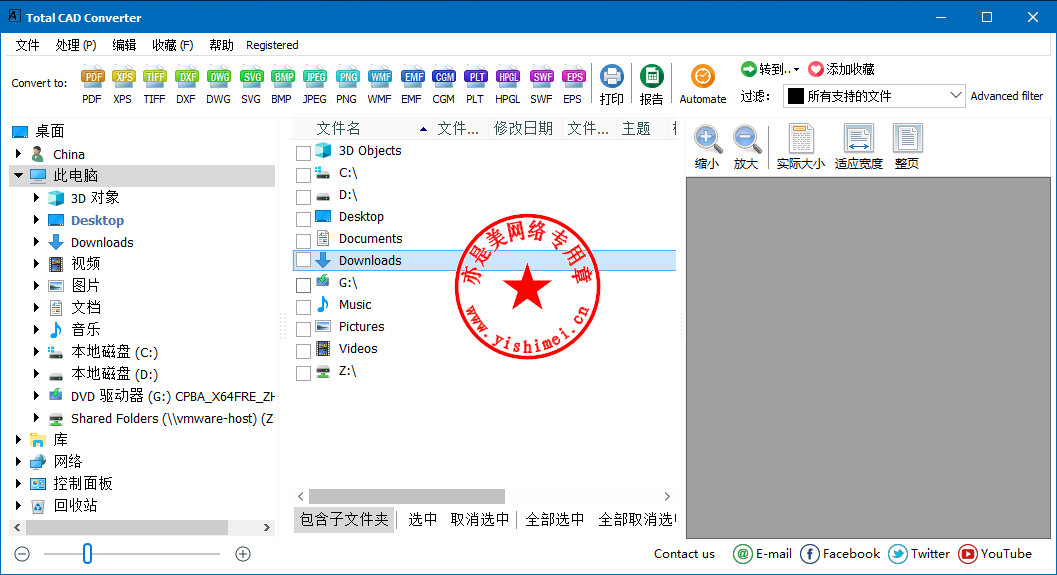Open the 收藏 (F) menu
Screen dimensions: 1057x575
(x=173, y=45)
